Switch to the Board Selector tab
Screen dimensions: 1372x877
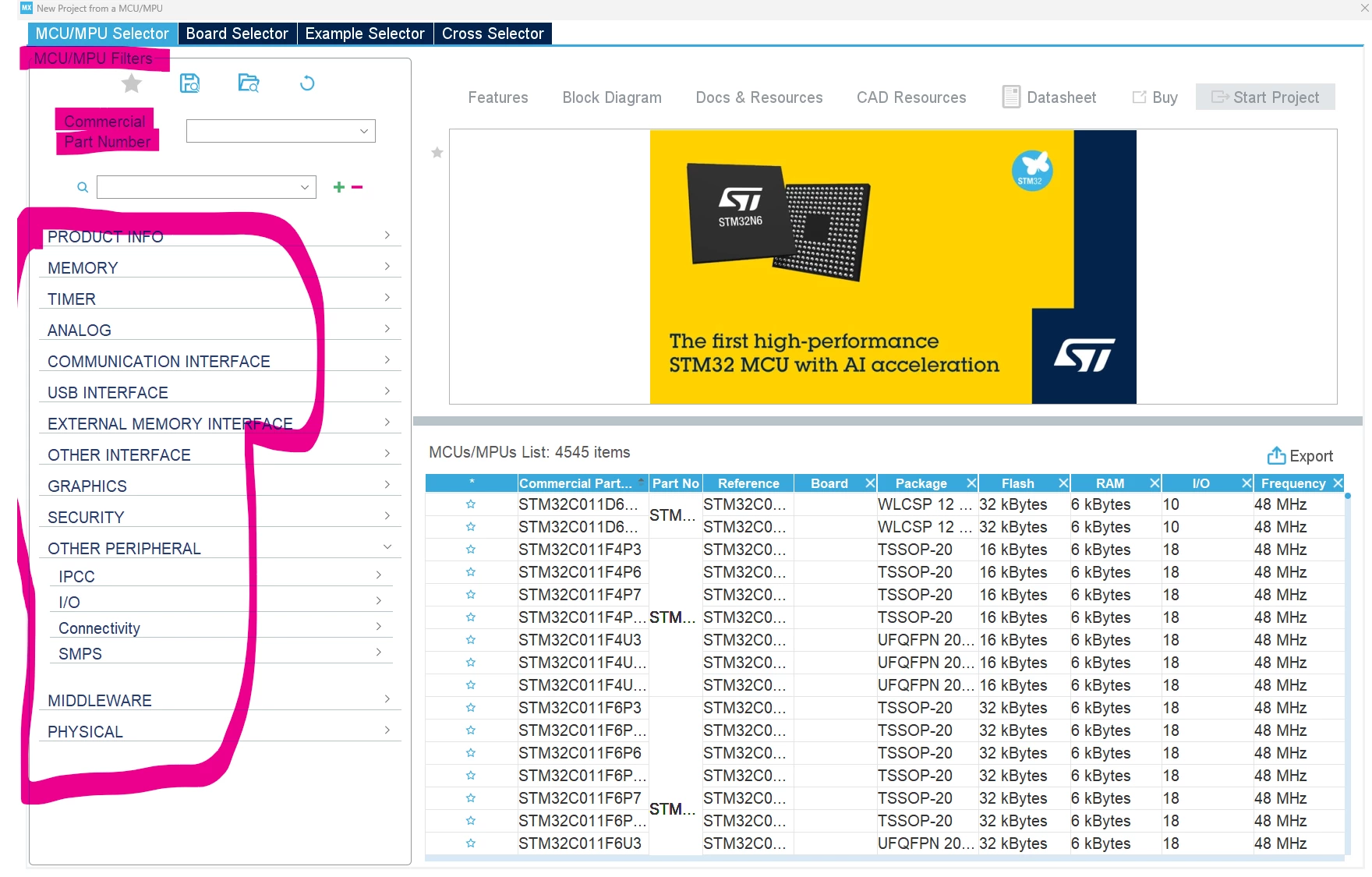point(237,34)
